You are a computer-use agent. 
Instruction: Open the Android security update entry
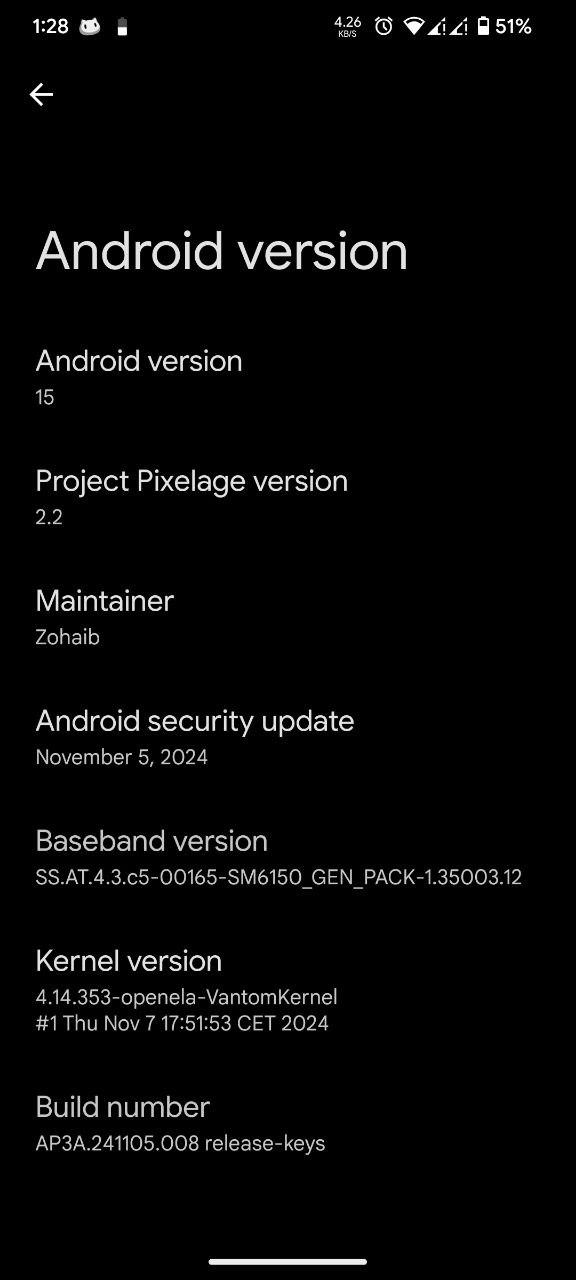tap(288, 737)
